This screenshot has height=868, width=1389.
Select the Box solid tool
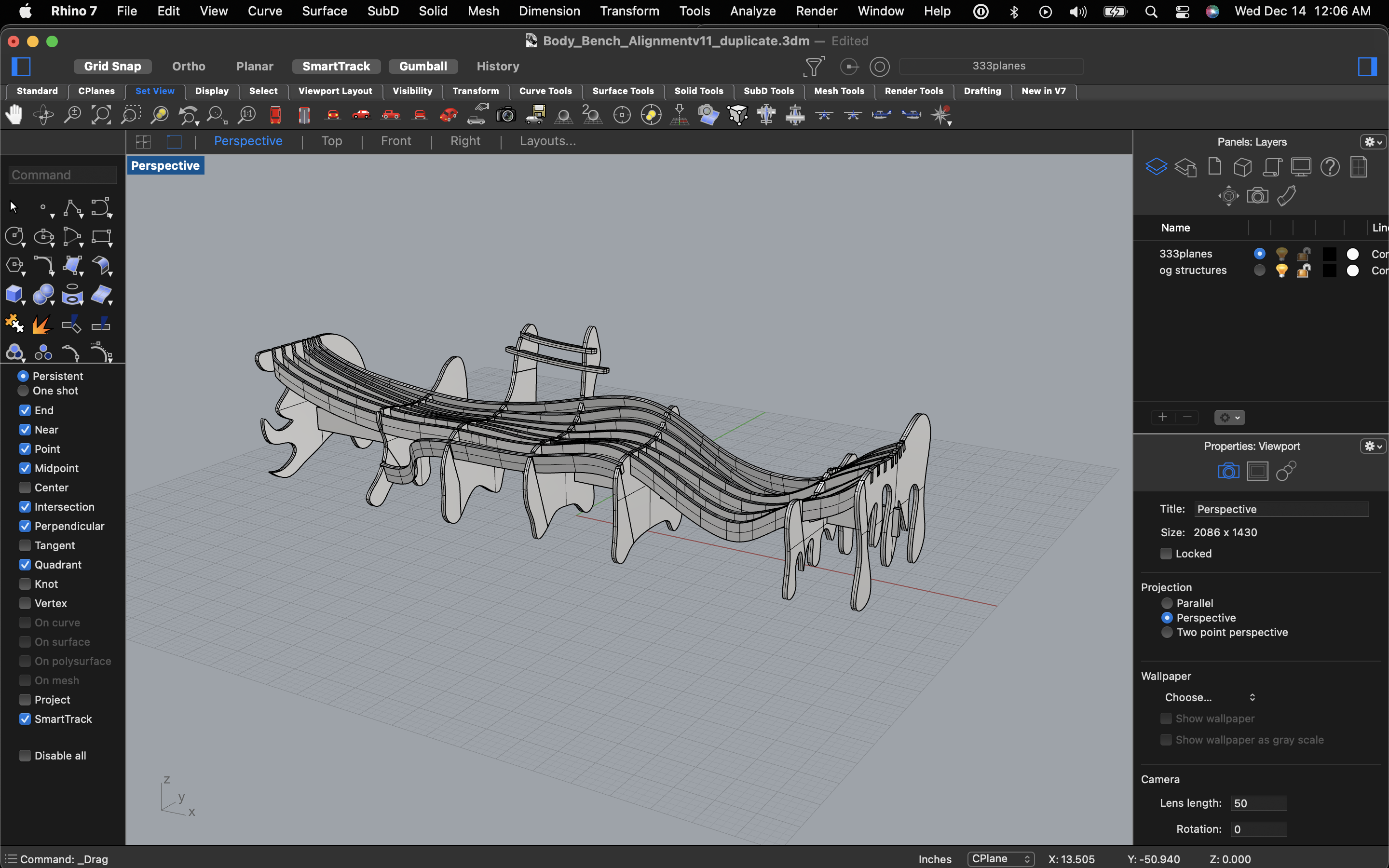pyautogui.click(x=14, y=295)
